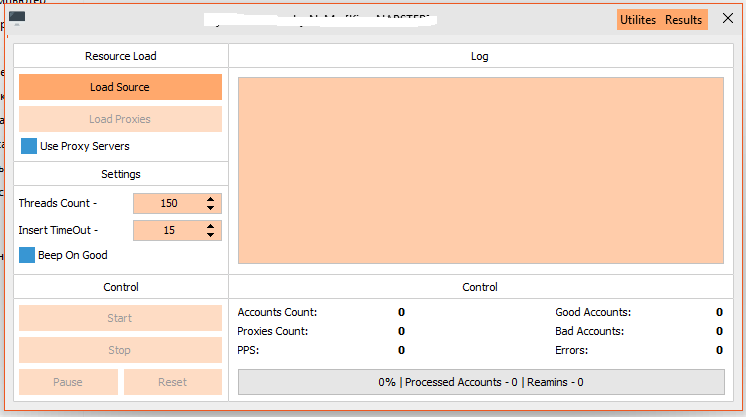Click the Threads Count value field
The width and height of the screenshot is (746, 417).
click(x=168, y=204)
